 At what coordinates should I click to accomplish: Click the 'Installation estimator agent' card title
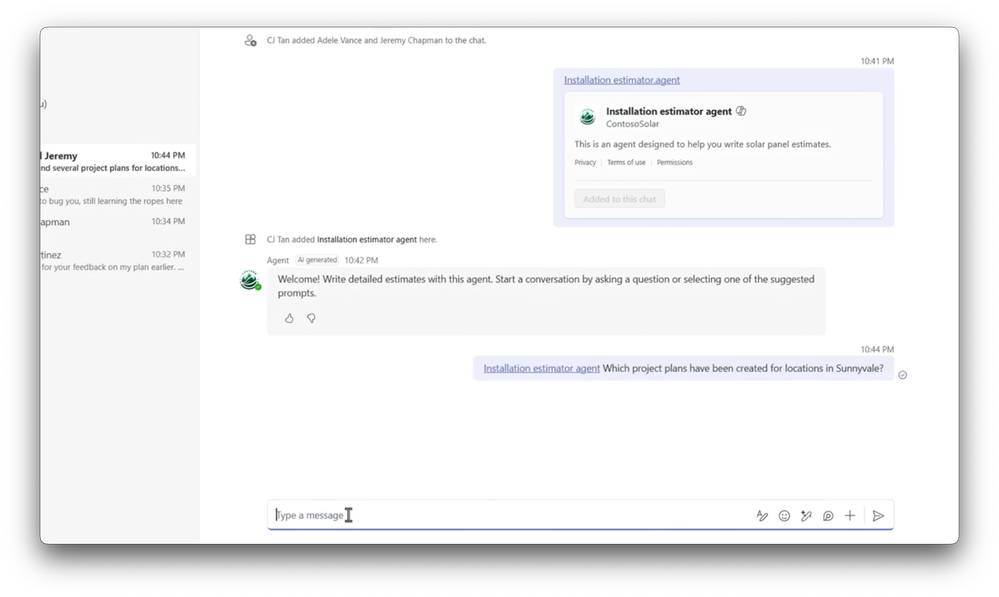pyautogui.click(x=668, y=111)
